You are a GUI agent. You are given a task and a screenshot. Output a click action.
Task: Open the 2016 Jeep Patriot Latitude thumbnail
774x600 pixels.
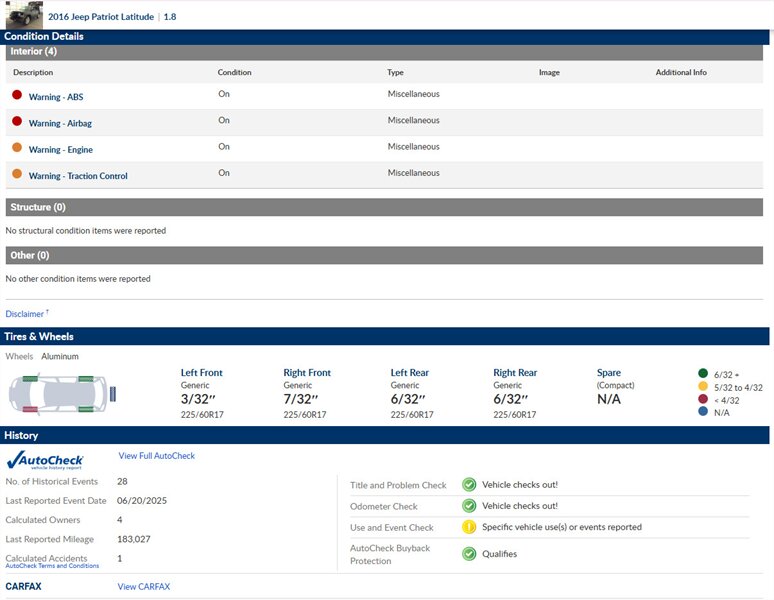click(x=24, y=15)
